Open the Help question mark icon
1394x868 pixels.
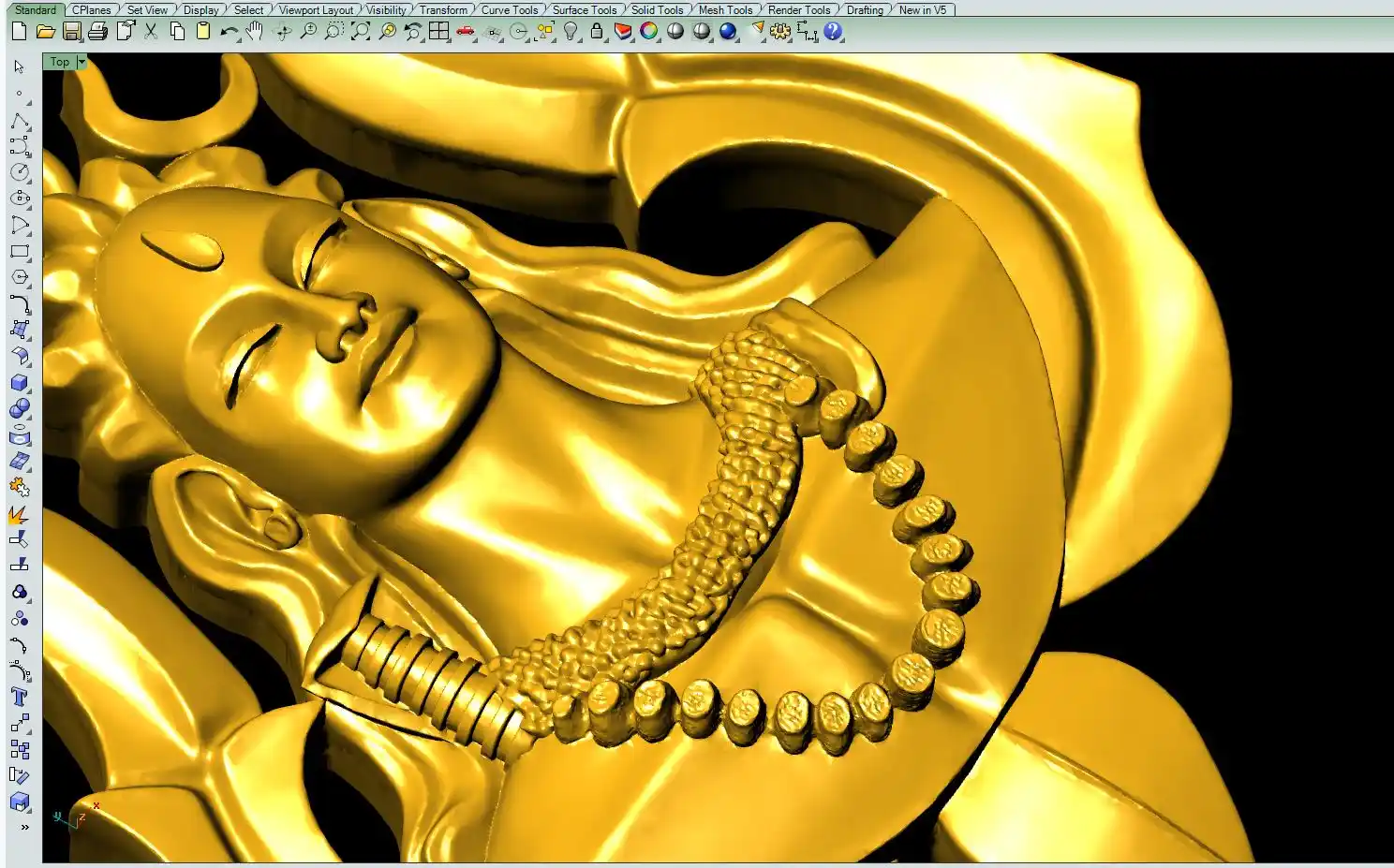[832, 32]
